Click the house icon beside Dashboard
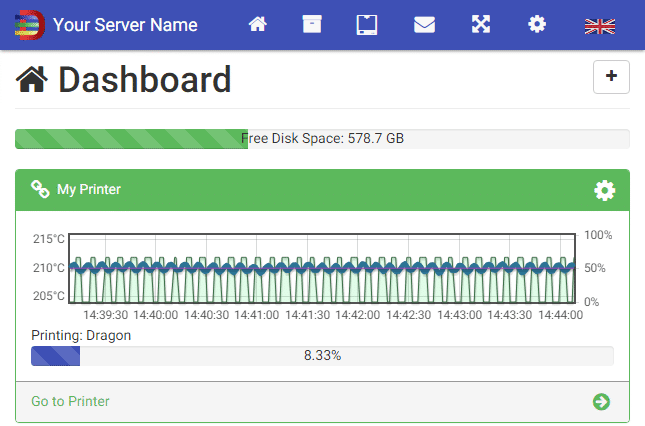 tap(32, 79)
